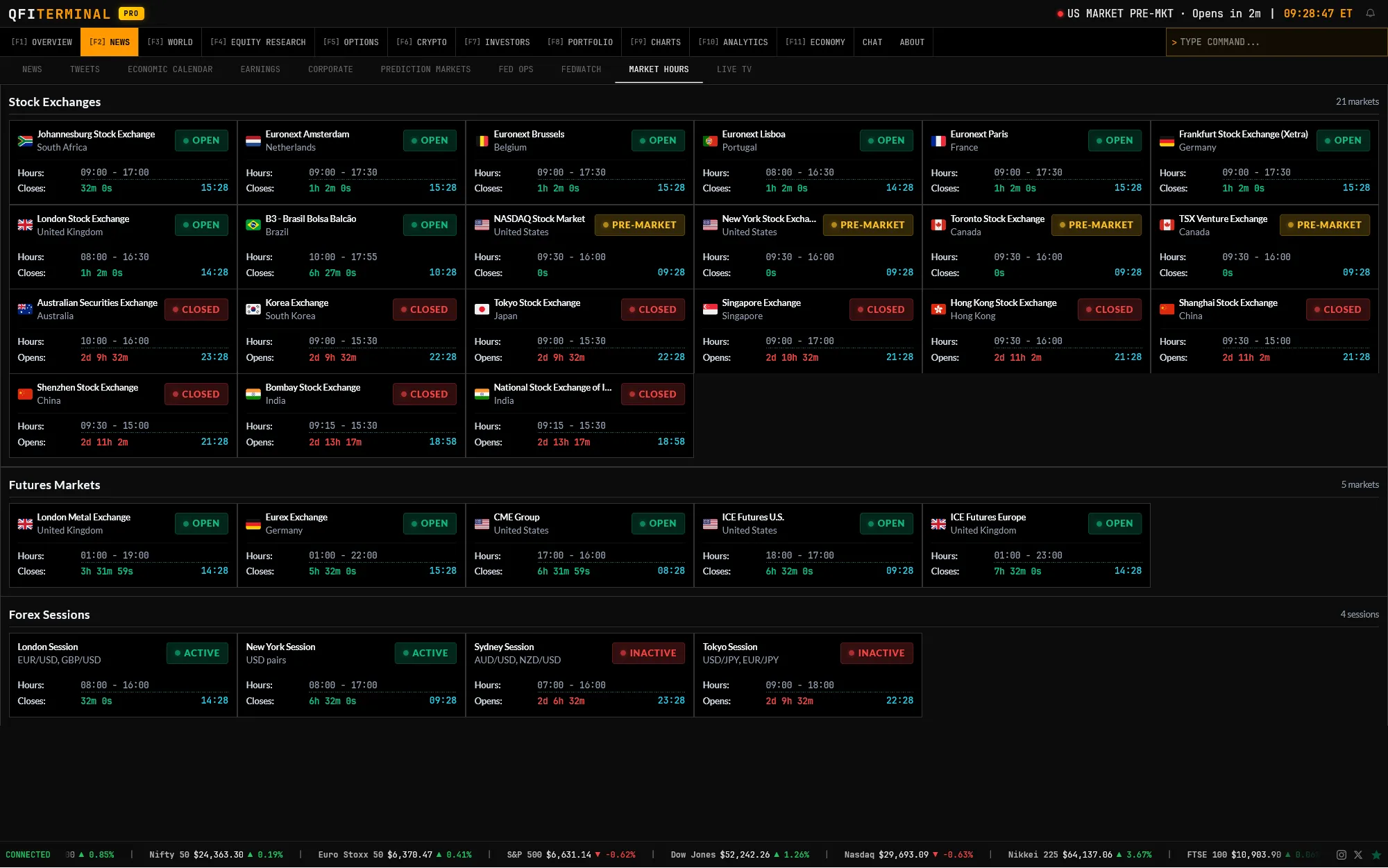Click the CLOSED badge on Tokyo Stock Exchange
This screenshot has height=868, width=1388.
point(653,309)
